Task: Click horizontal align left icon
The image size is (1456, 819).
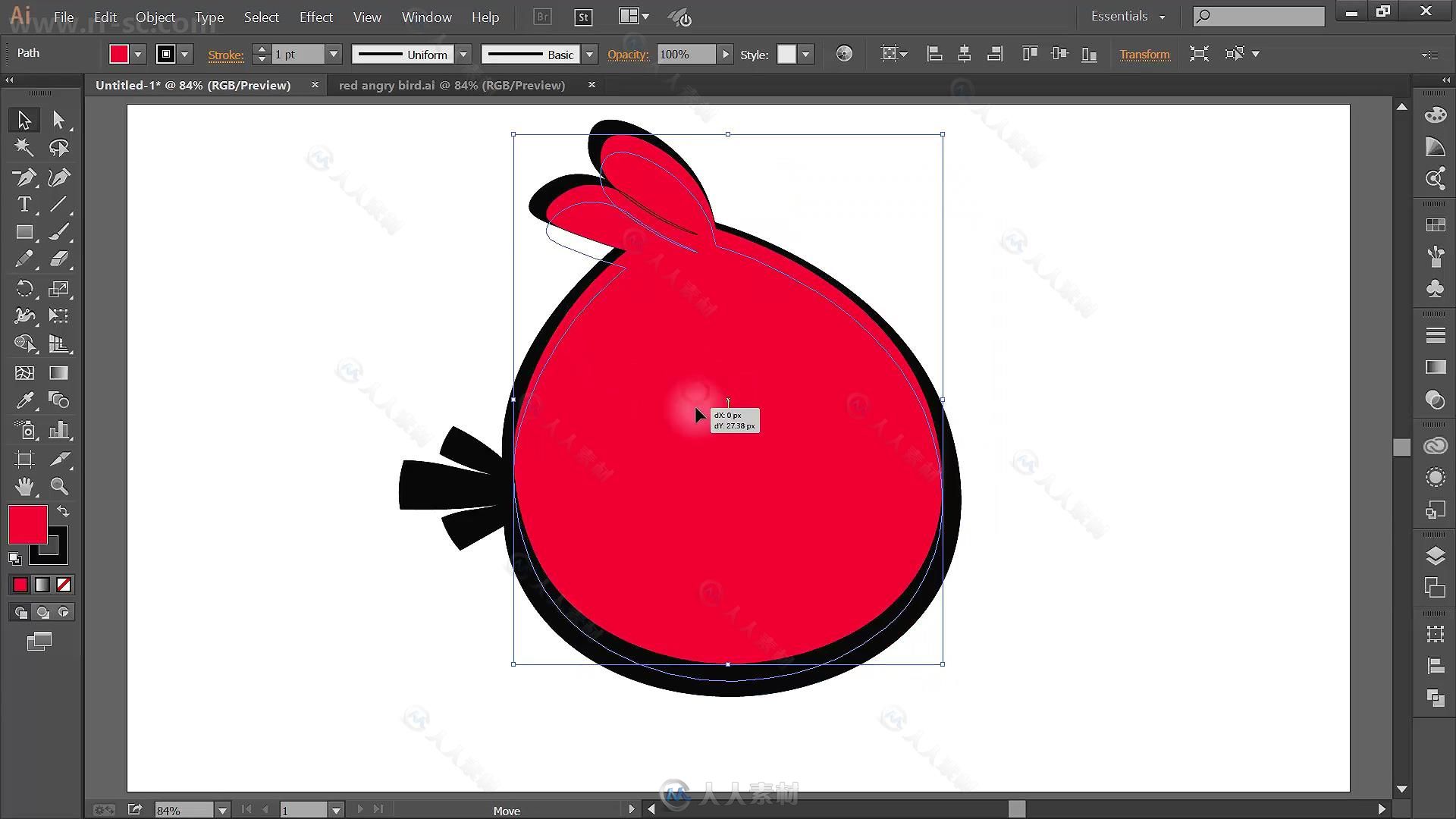Action: (x=934, y=54)
